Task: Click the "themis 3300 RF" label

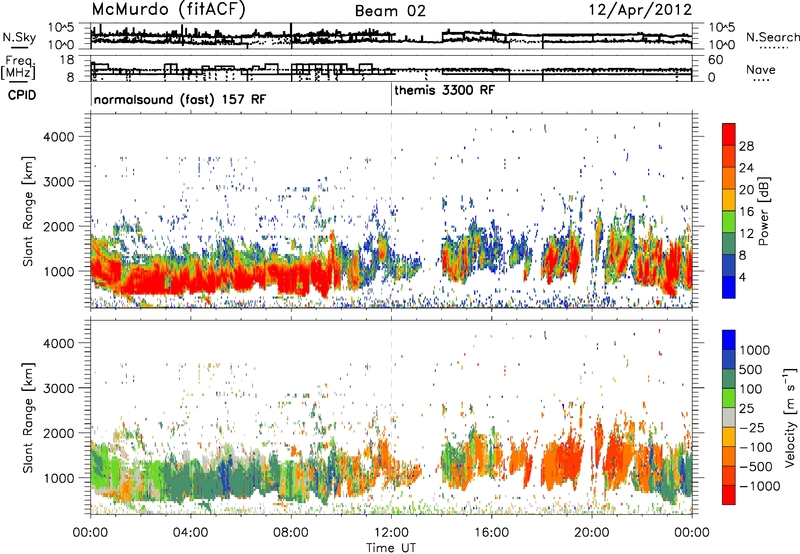Action: 444,90
